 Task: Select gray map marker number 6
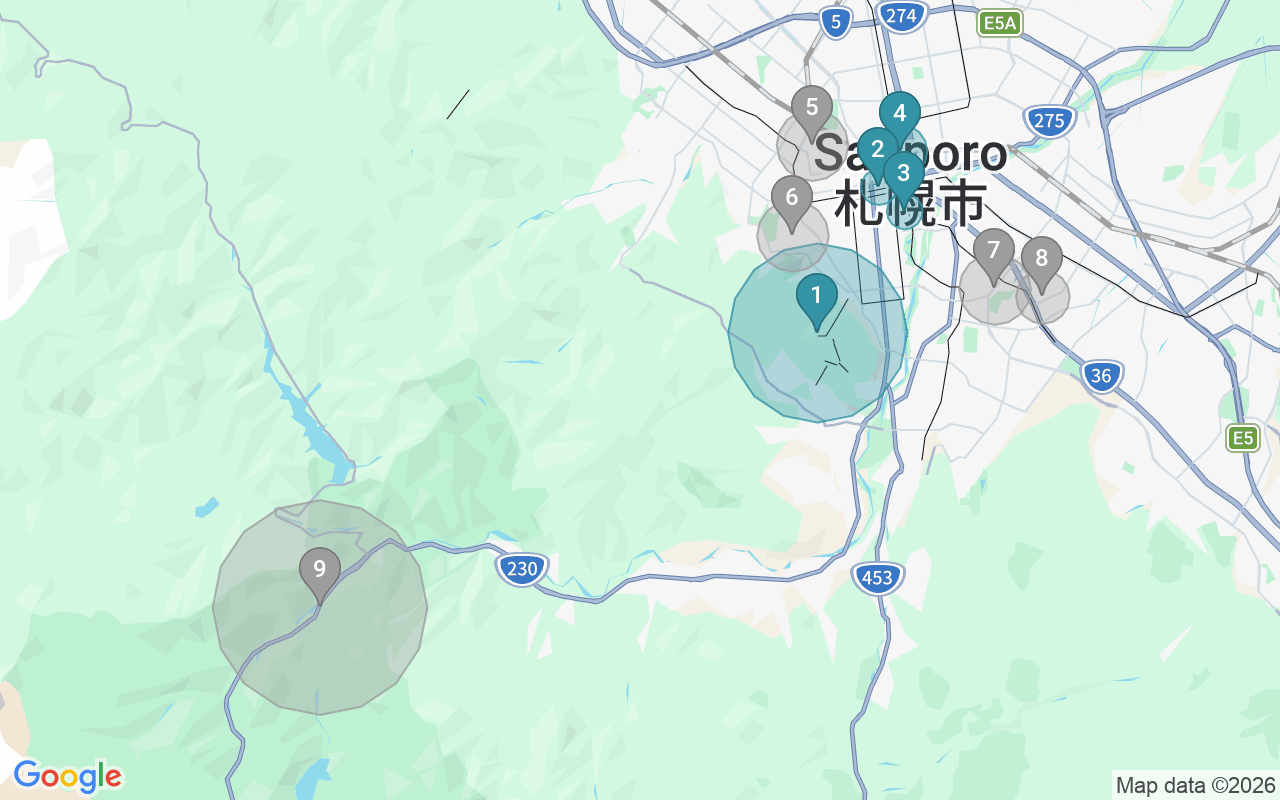click(x=792, y=204)
